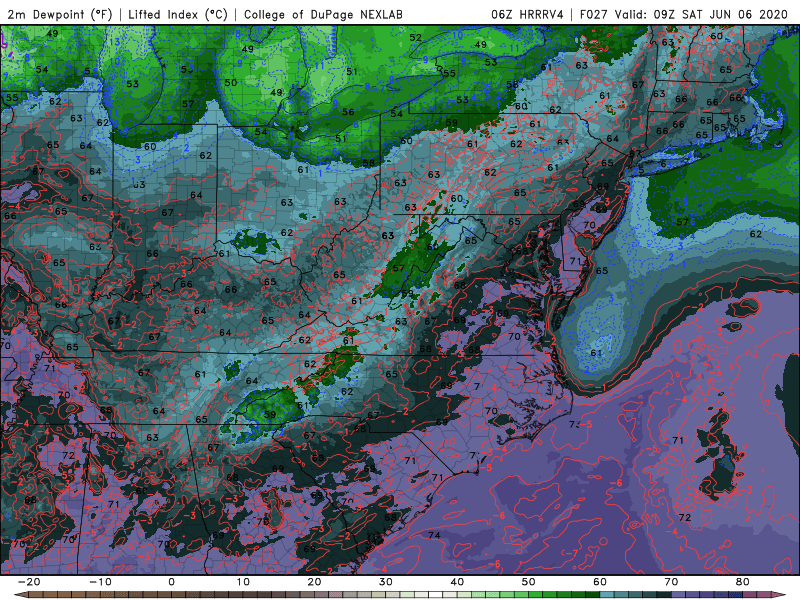This screenshot has width=800, height=600.
Task: Click the "2m Dewpoint (°F)" title text
Action: pyautogui.click(x=60, y=14)
